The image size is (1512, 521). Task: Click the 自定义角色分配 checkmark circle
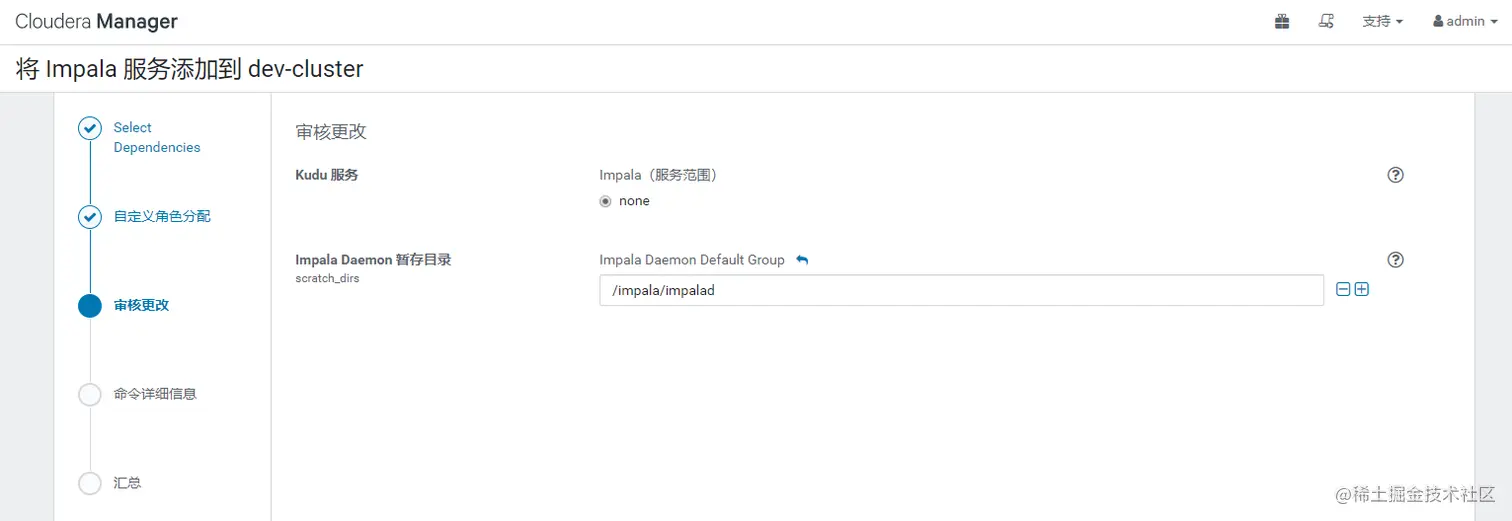tap(90, 217)
